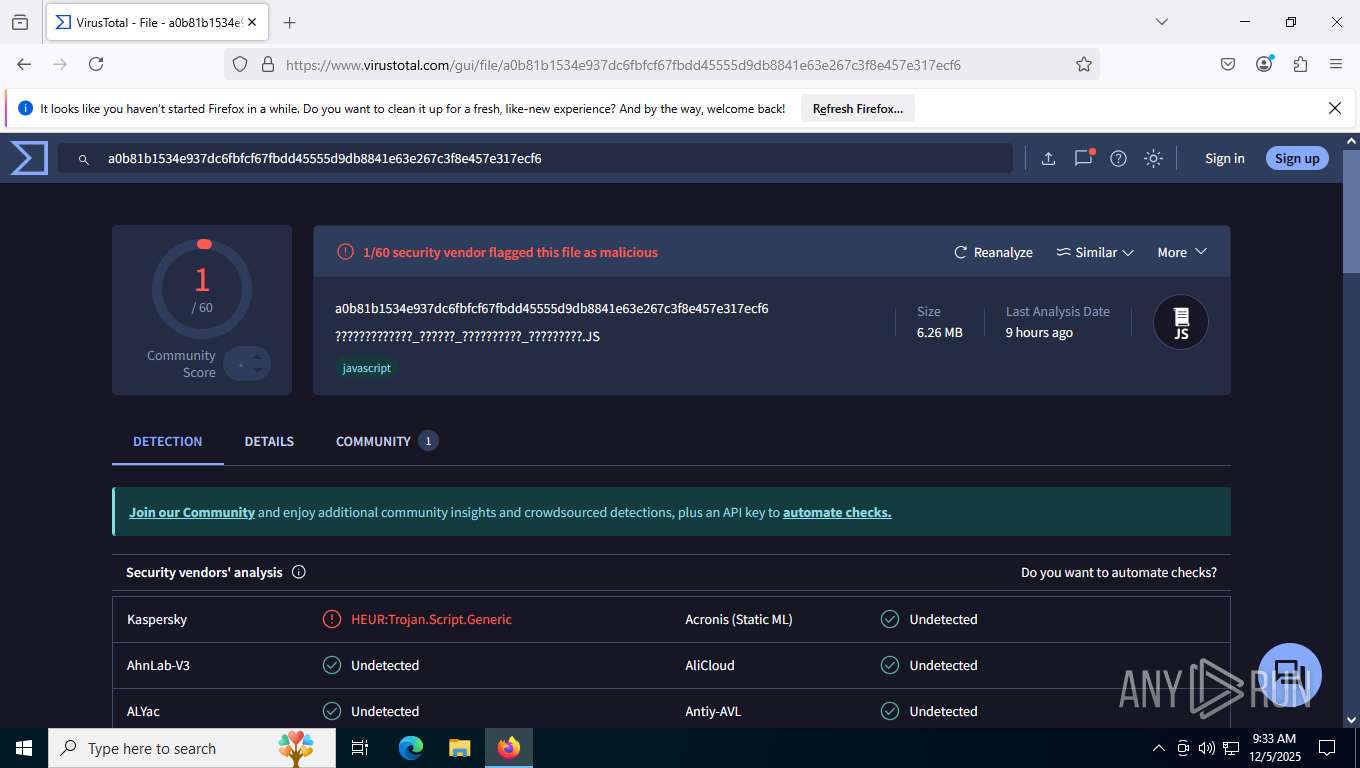Click the detection score circular gauge

pyautogui.click(x=202, y=289)
